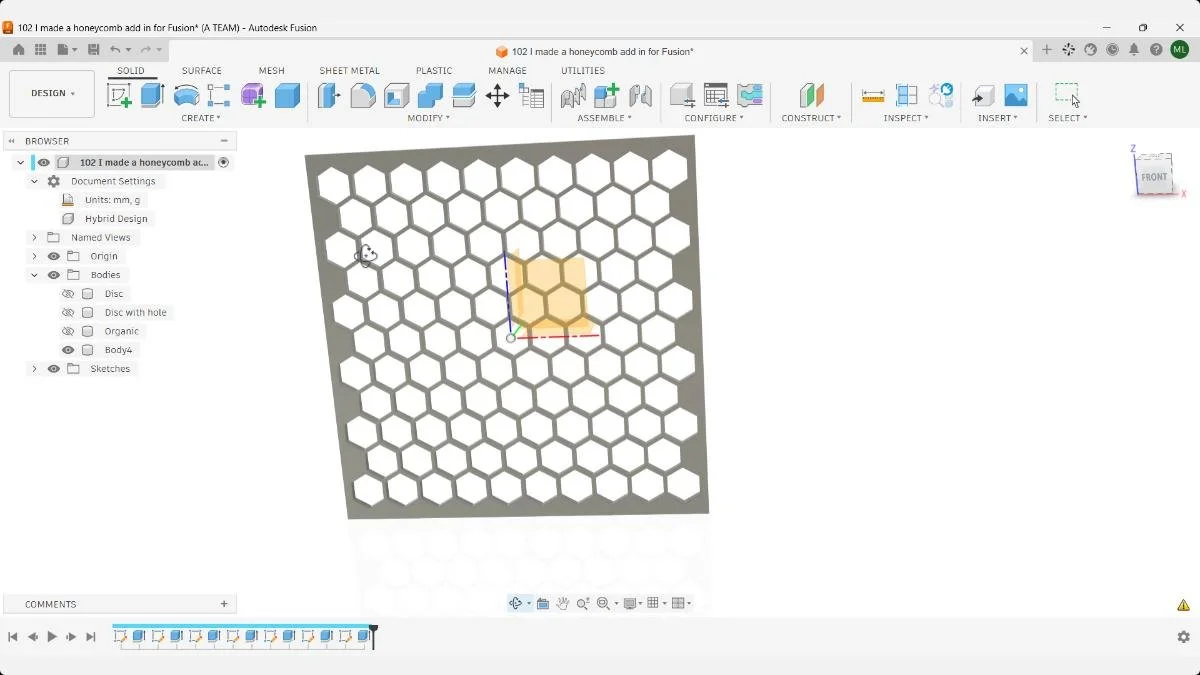Activate the window Select tool
The width and height of the screenshot is (1200, 675).
[1067, 95]
